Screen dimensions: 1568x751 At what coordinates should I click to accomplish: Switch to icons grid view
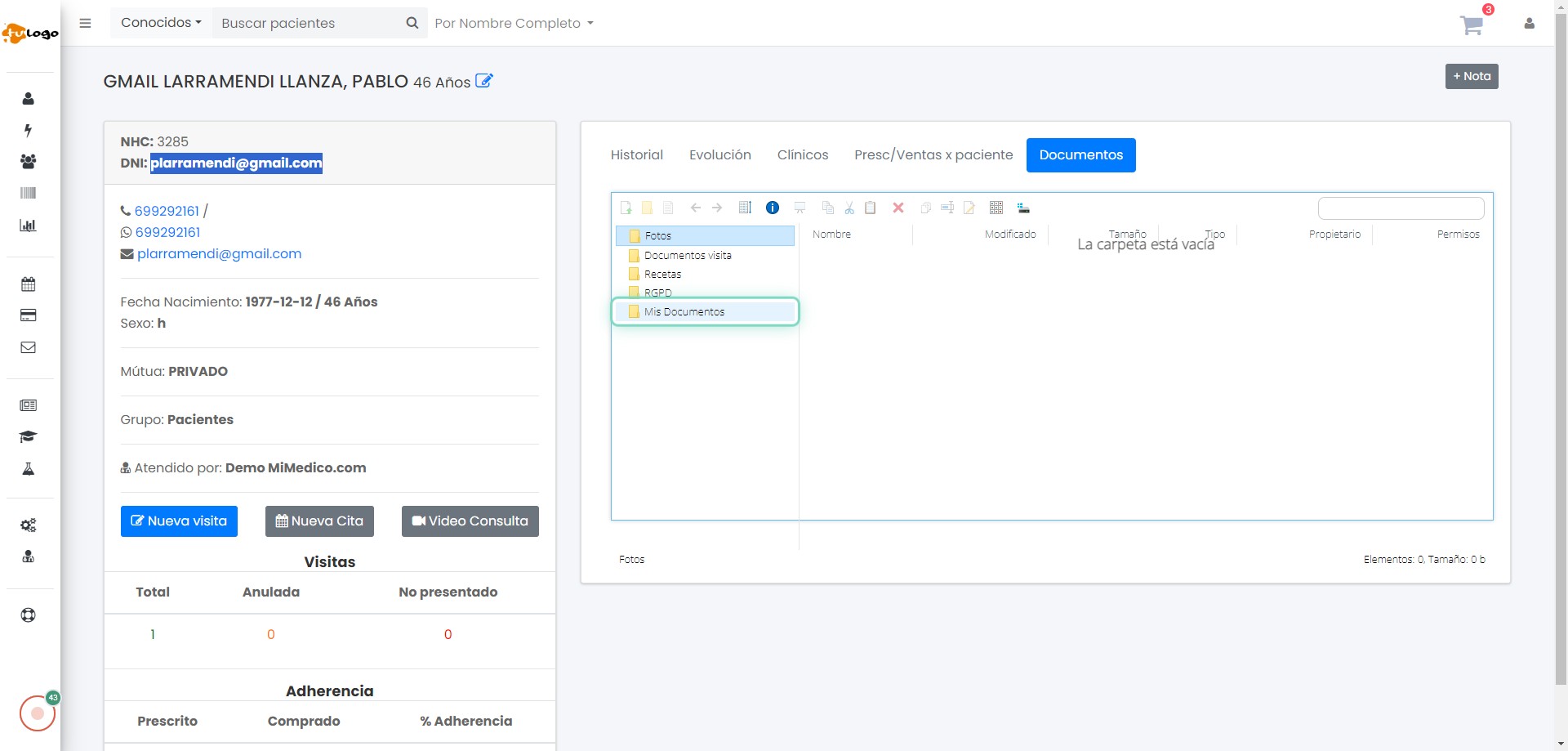pos(996,208)
